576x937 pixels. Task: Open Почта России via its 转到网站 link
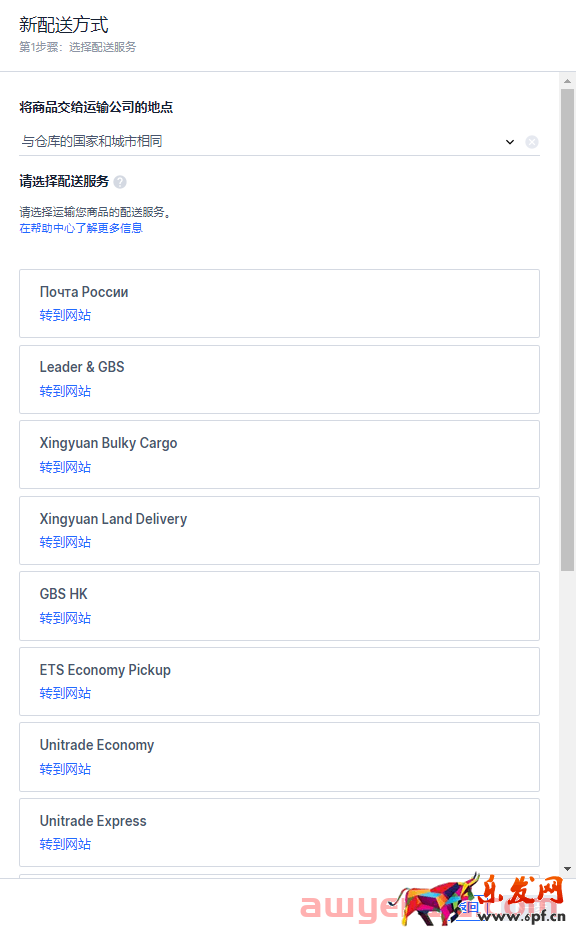coord(65,315)
